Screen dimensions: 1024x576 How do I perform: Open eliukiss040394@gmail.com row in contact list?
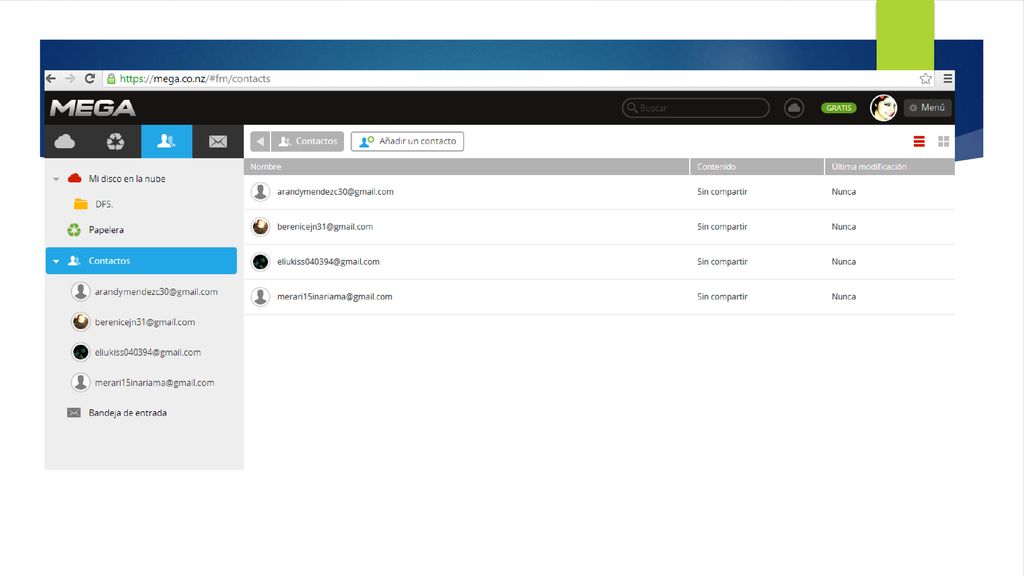600,262
